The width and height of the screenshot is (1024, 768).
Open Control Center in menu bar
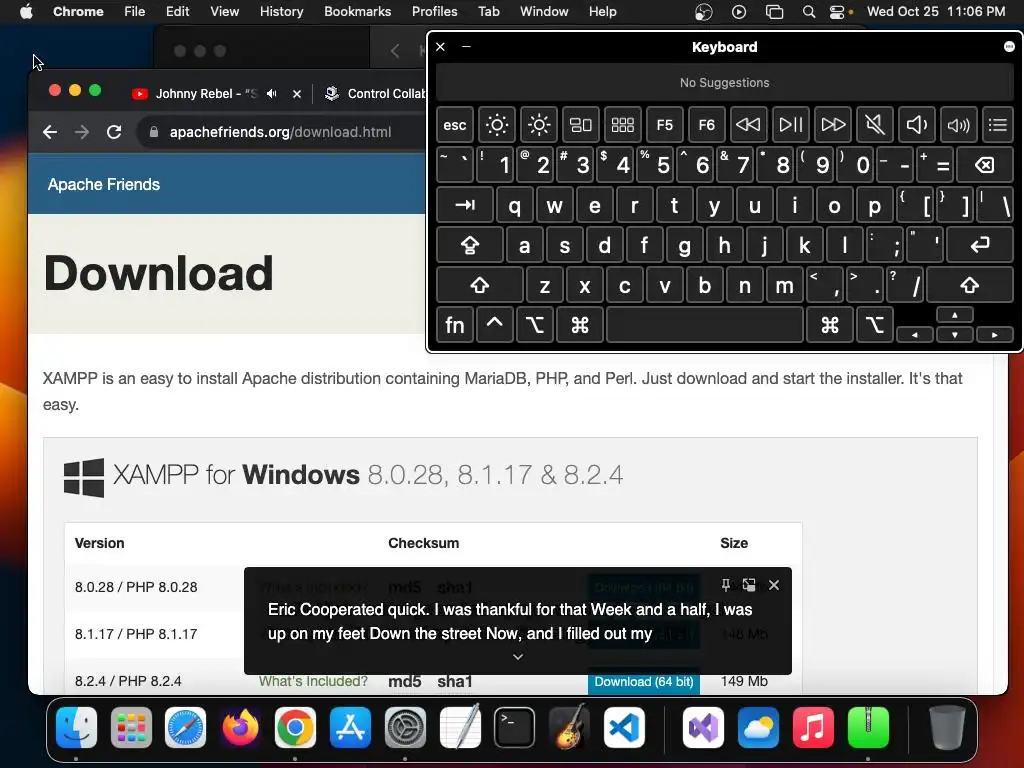pyautogui.click(x=837, y=12)
